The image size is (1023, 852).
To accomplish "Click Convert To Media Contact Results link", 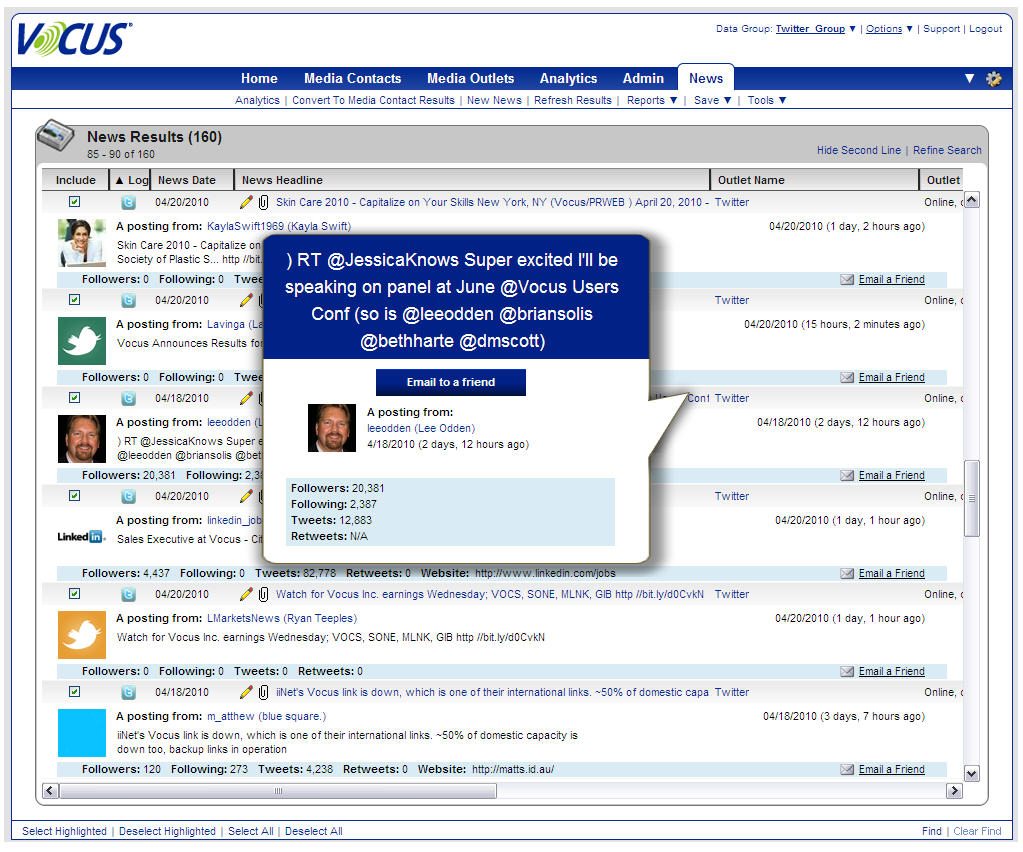I will [373, 100].
